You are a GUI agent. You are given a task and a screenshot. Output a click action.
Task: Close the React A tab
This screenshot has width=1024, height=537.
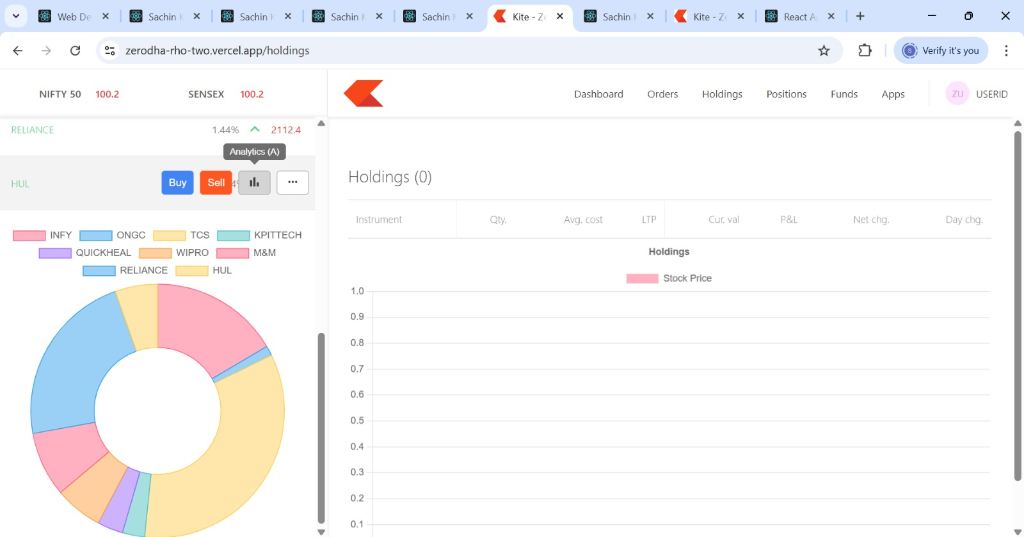[x=831, y=16]
